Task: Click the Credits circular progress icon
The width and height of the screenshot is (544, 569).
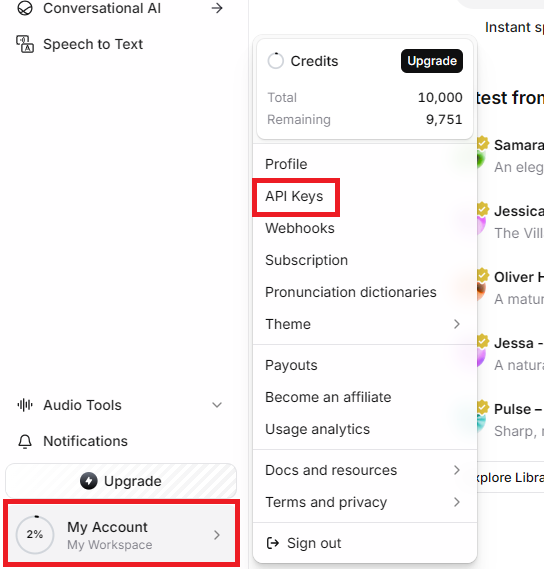Action: [275, 61]
